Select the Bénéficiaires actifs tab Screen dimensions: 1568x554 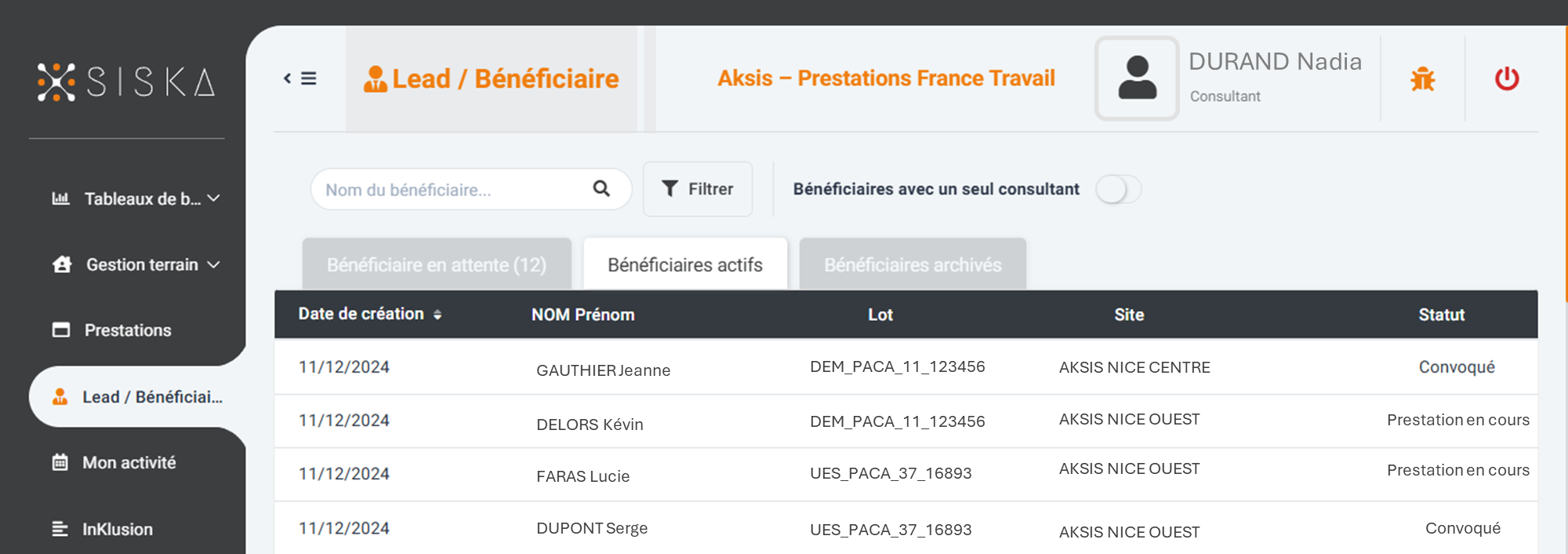685,264
